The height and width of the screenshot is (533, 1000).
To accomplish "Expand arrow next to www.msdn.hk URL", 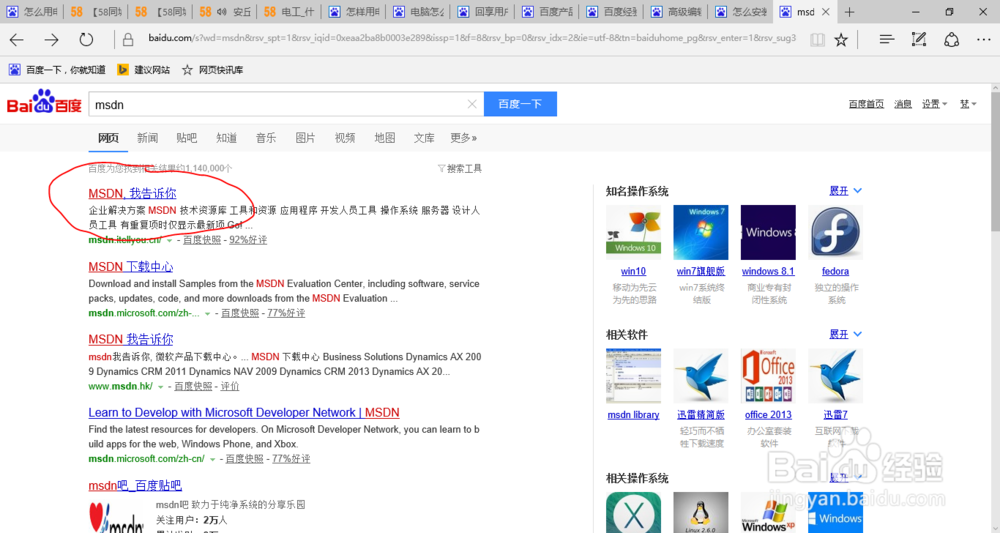I will (x=161, y=386).
